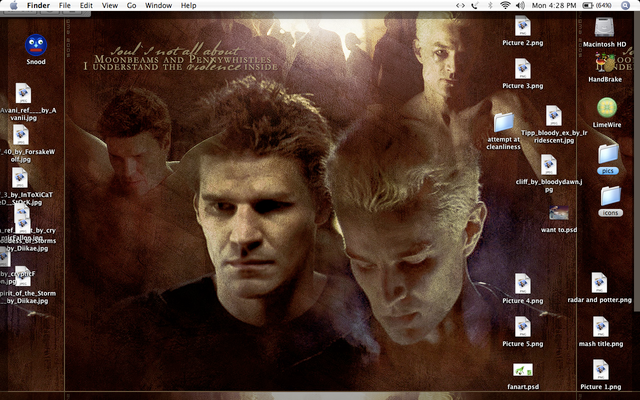The height and width of the screenshot is (400, 640).
Task: Open the volume control in menu bar
Action: (520, 5)
